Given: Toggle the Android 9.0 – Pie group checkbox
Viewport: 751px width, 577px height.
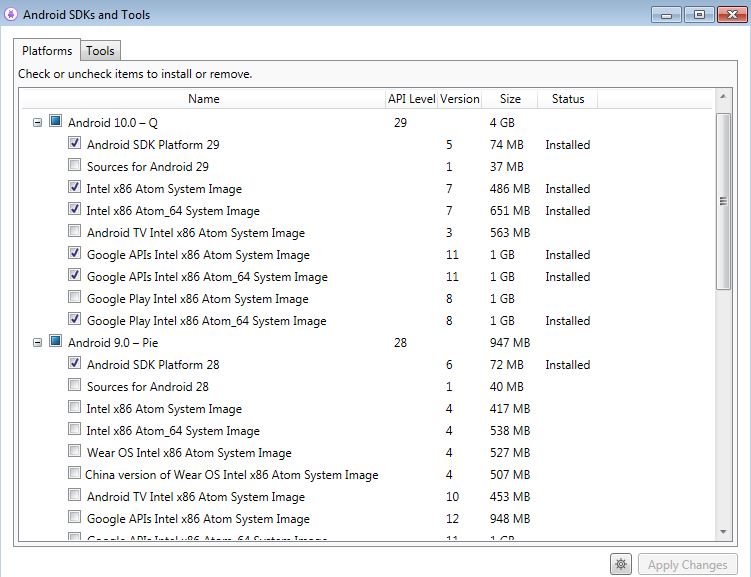Looking at the screenshot, I should click(56, 341).
